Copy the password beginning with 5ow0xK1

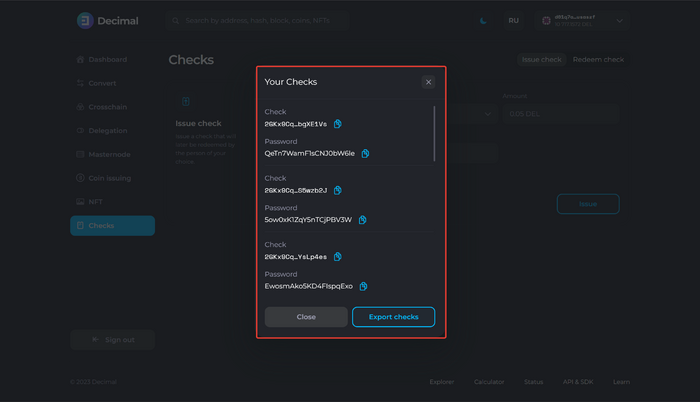(x=362, y=220)
